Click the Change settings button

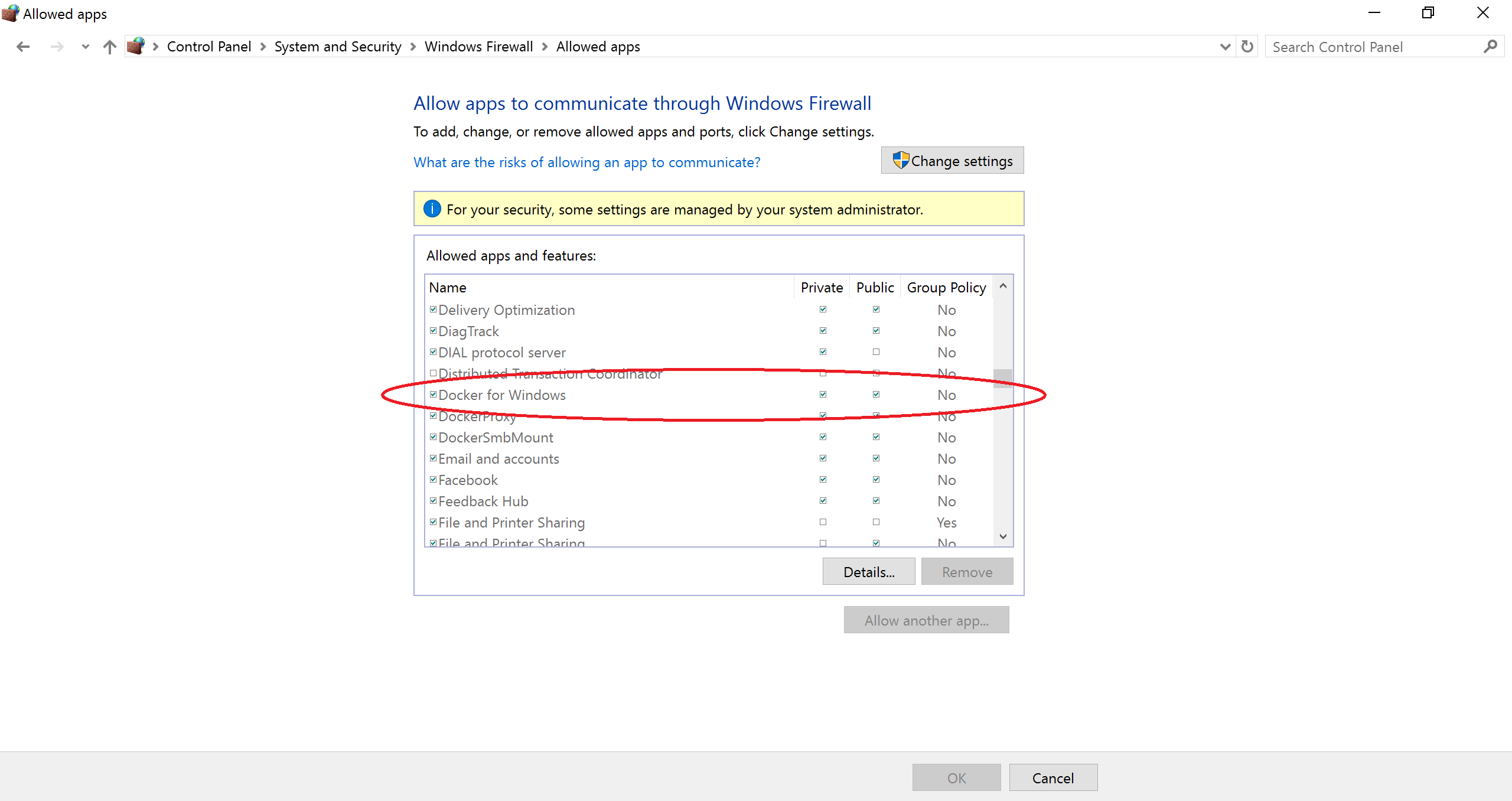(x=952, y=161)
